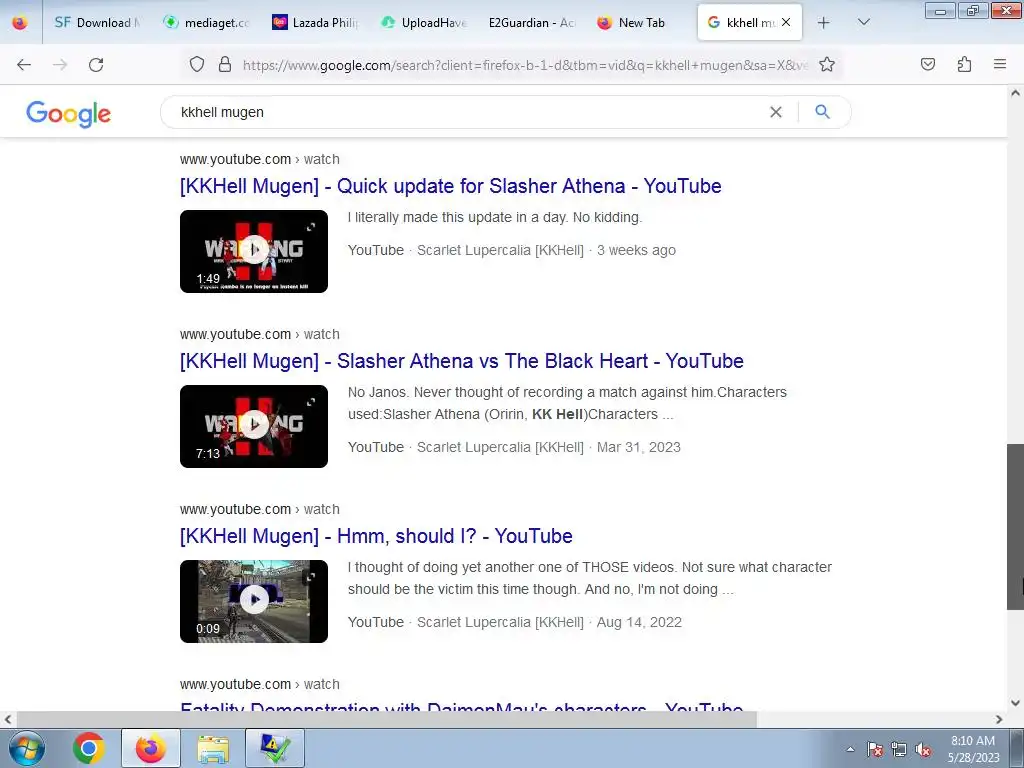The height and width of the screenshot is (768, 1024).
Task: Click the '3 weeks ago' date text
Action: pos(636,250)
